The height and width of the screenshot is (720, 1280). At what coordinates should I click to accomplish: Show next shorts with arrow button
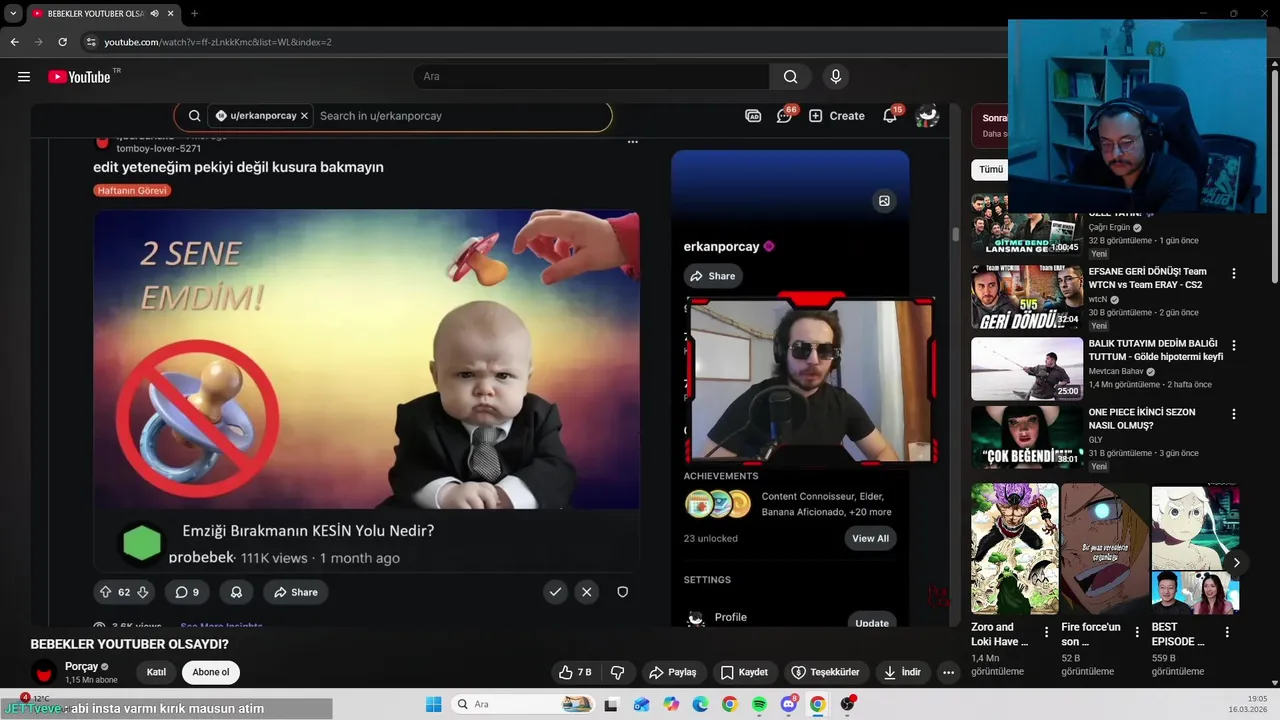[x=1236, y=563]
